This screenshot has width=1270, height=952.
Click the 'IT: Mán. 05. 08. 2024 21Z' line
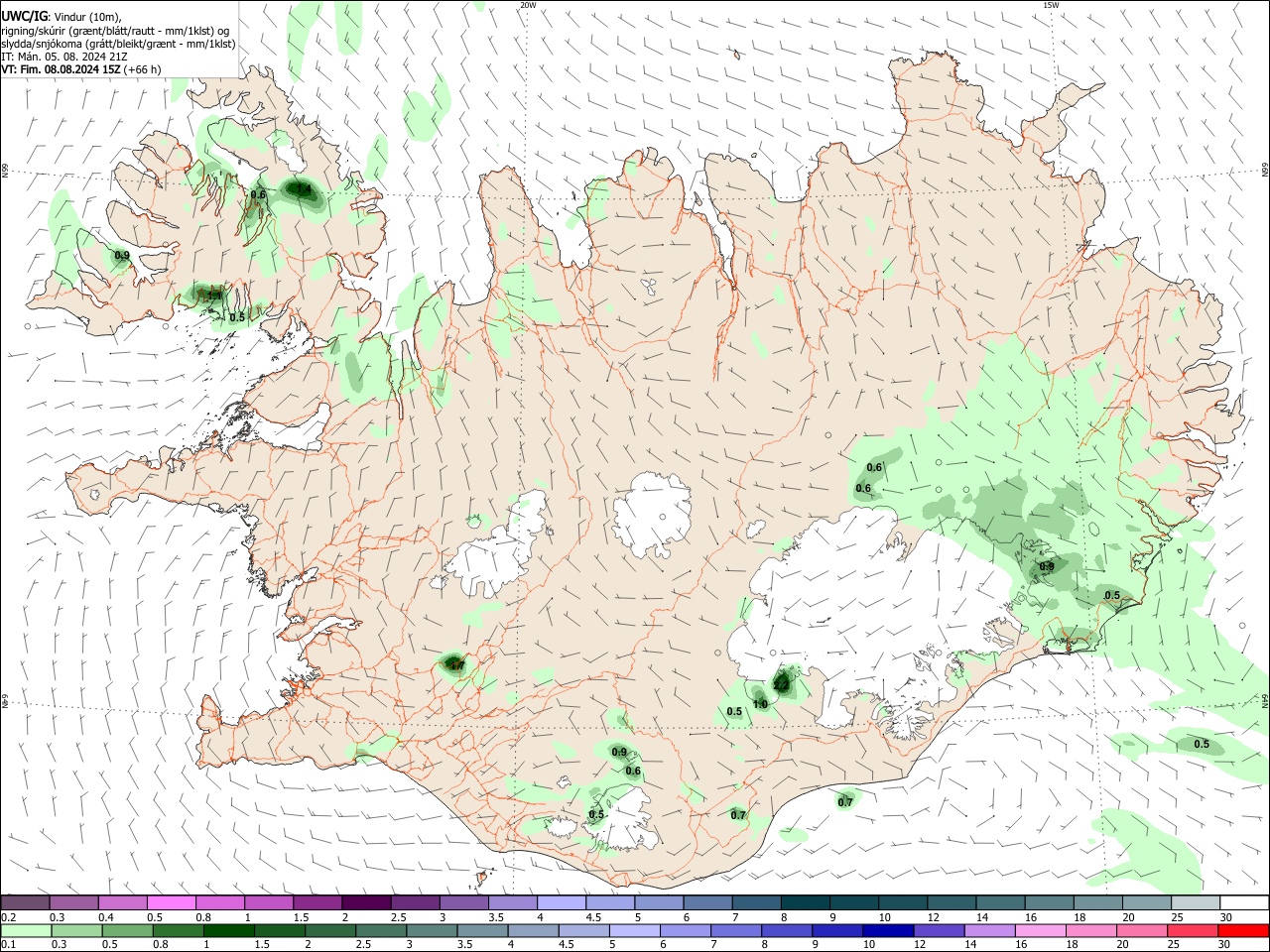(64, 57)
